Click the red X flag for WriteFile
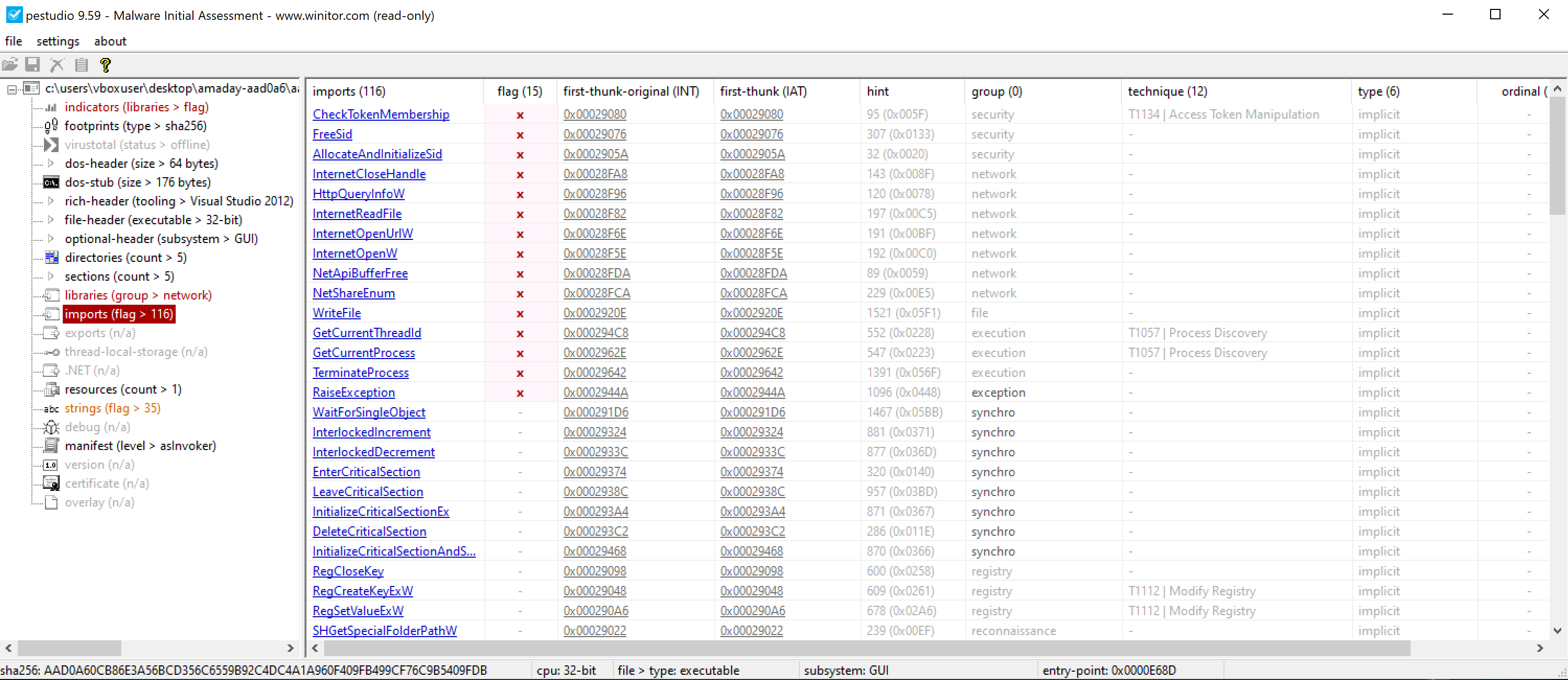 tap(520, 314)
